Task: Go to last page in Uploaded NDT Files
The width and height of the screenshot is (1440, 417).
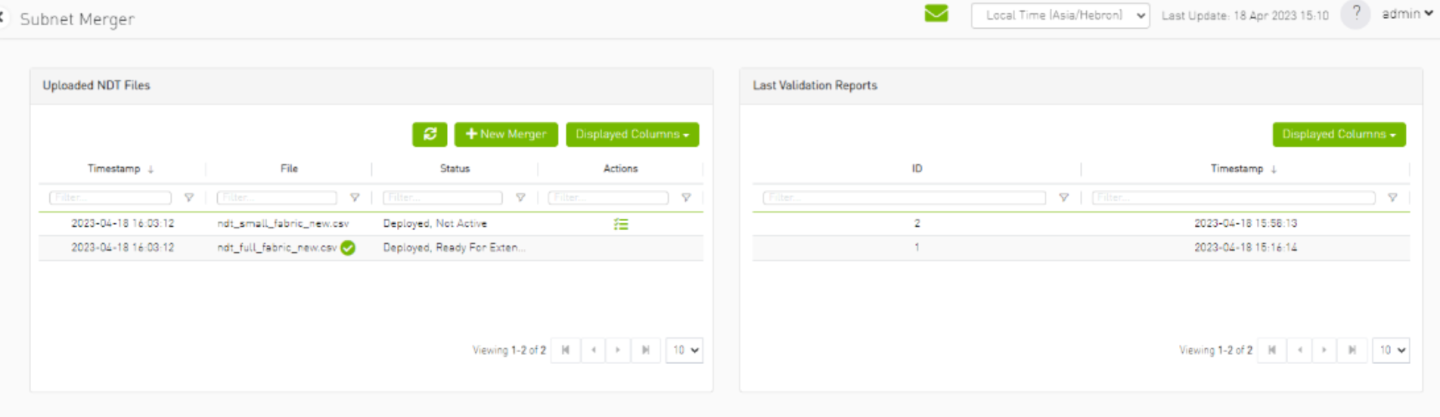Action: coord(646,350)
